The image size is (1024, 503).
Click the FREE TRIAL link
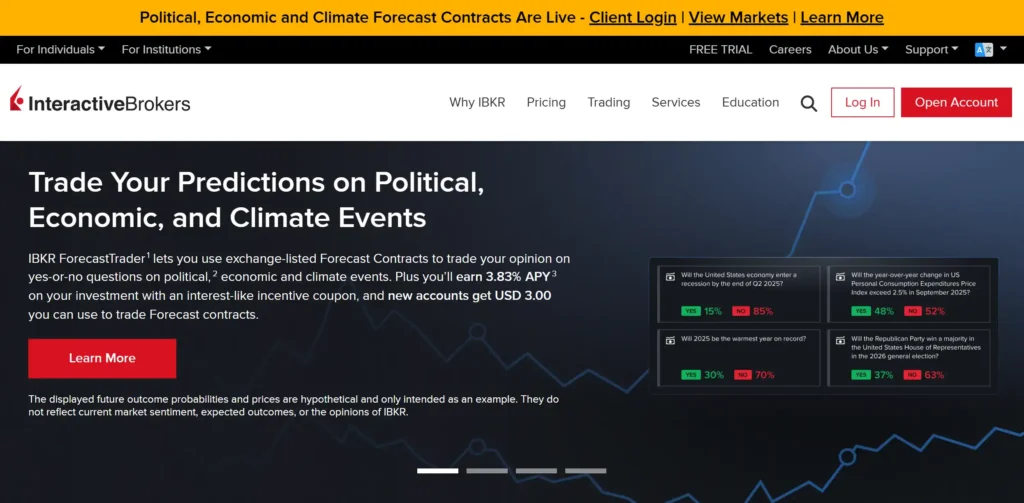(x=720, y=50)
